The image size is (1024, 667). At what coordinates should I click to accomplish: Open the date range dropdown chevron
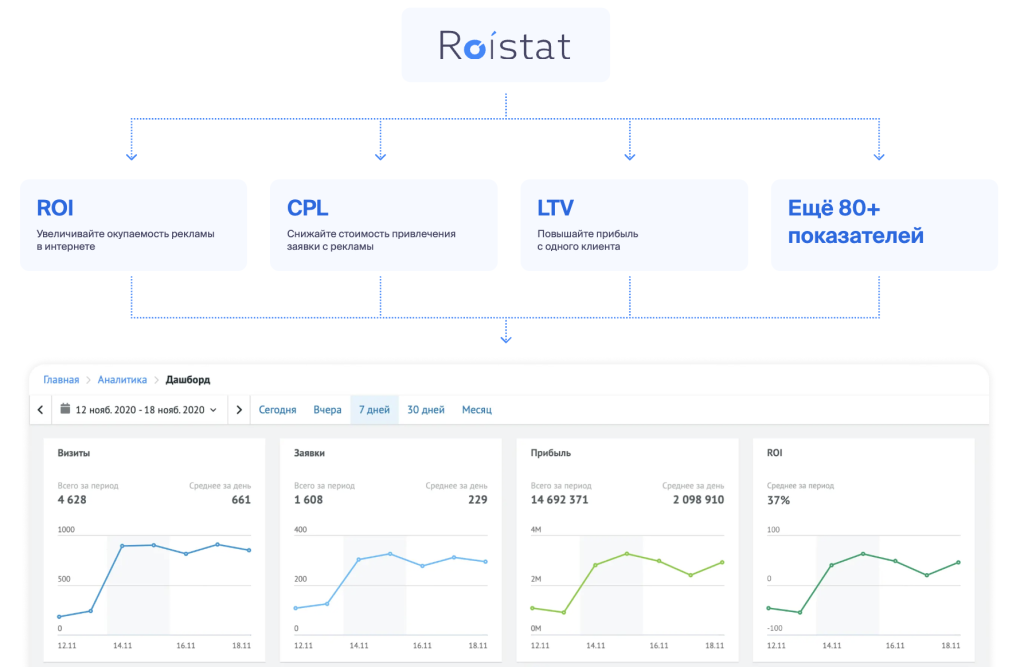(x=213, y=410)
